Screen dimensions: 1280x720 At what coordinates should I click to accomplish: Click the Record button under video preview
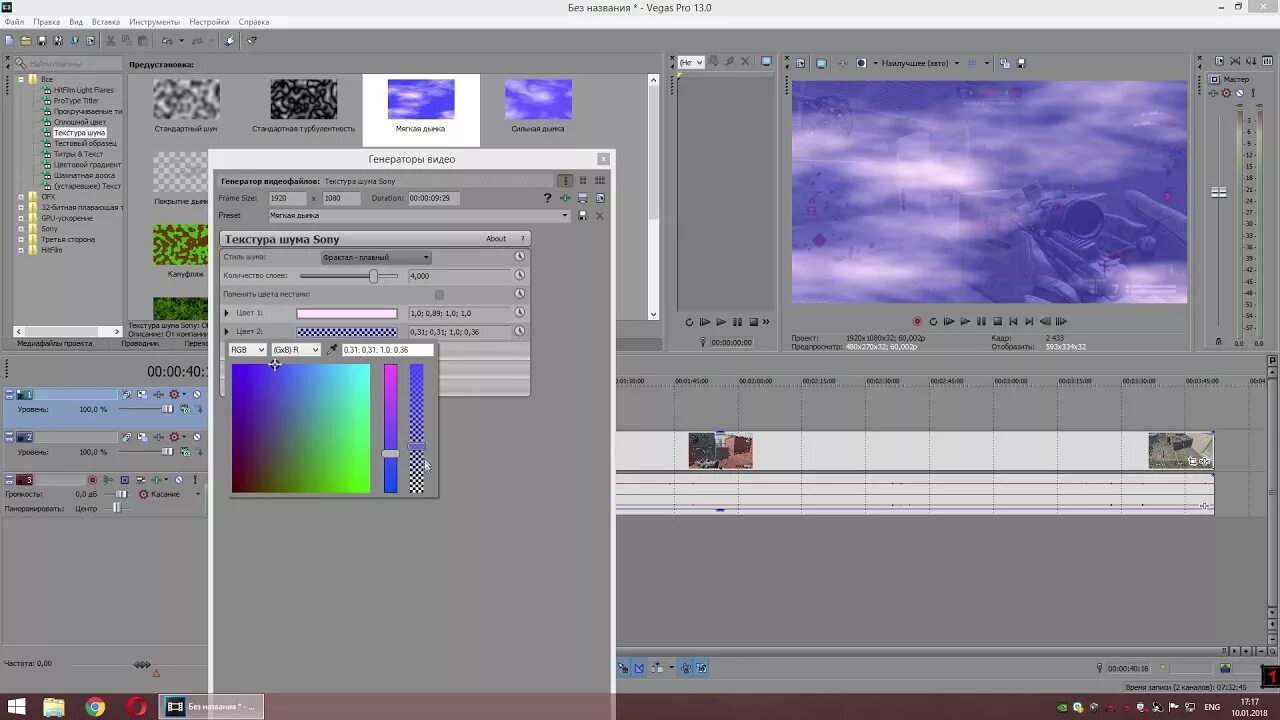coord(917,322)
